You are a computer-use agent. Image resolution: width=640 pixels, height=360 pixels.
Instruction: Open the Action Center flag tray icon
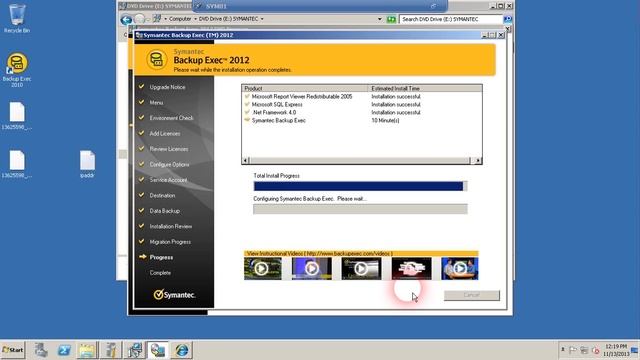point(573,350)
